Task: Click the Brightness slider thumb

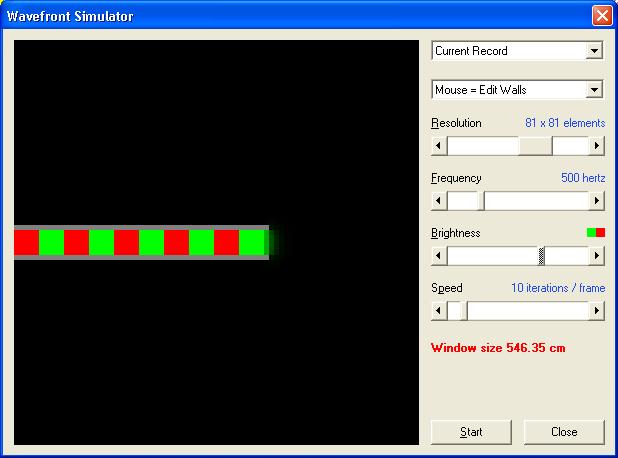Action: 542,256
